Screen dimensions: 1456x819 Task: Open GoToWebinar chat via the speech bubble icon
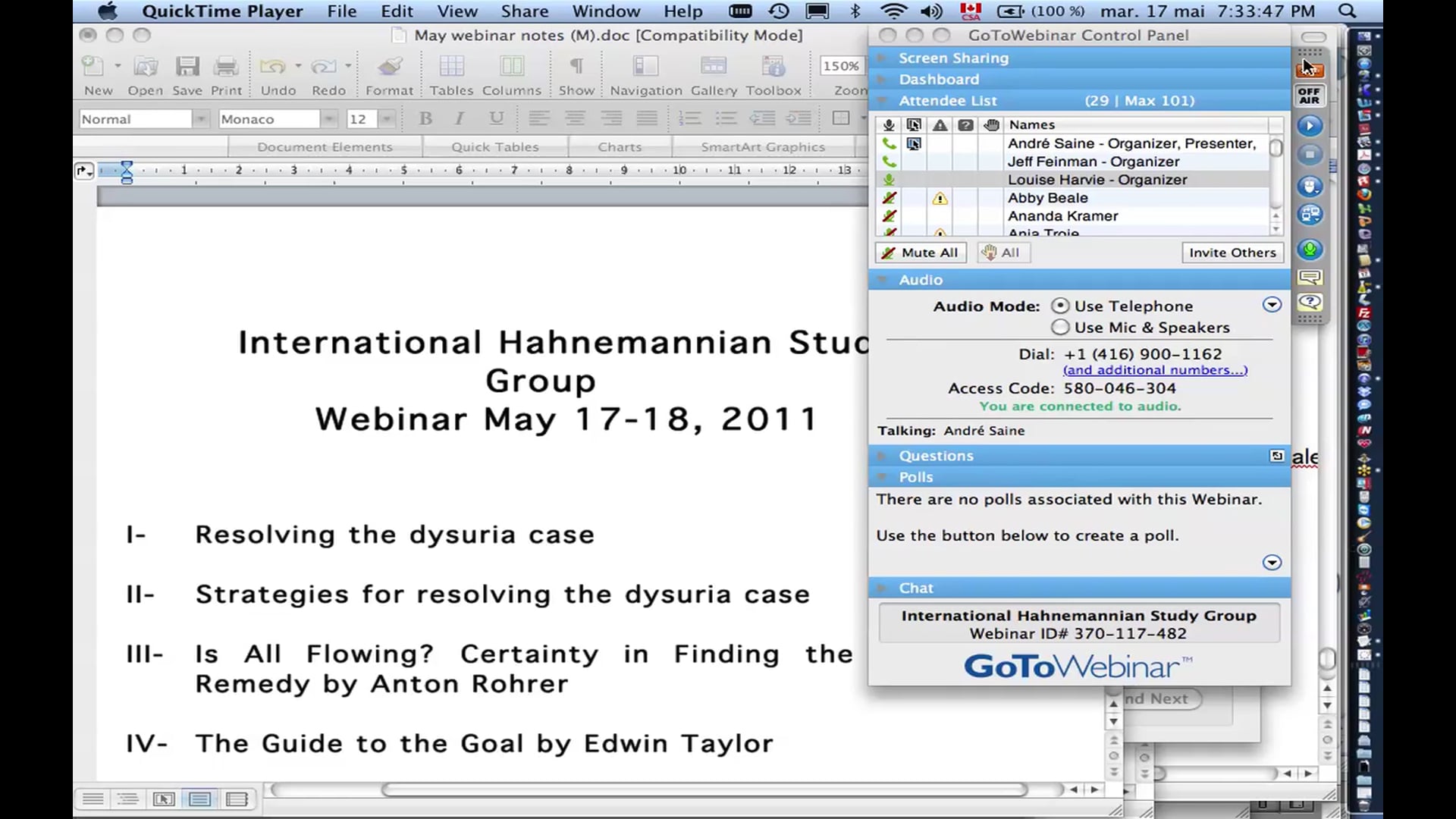[1310, 277]
